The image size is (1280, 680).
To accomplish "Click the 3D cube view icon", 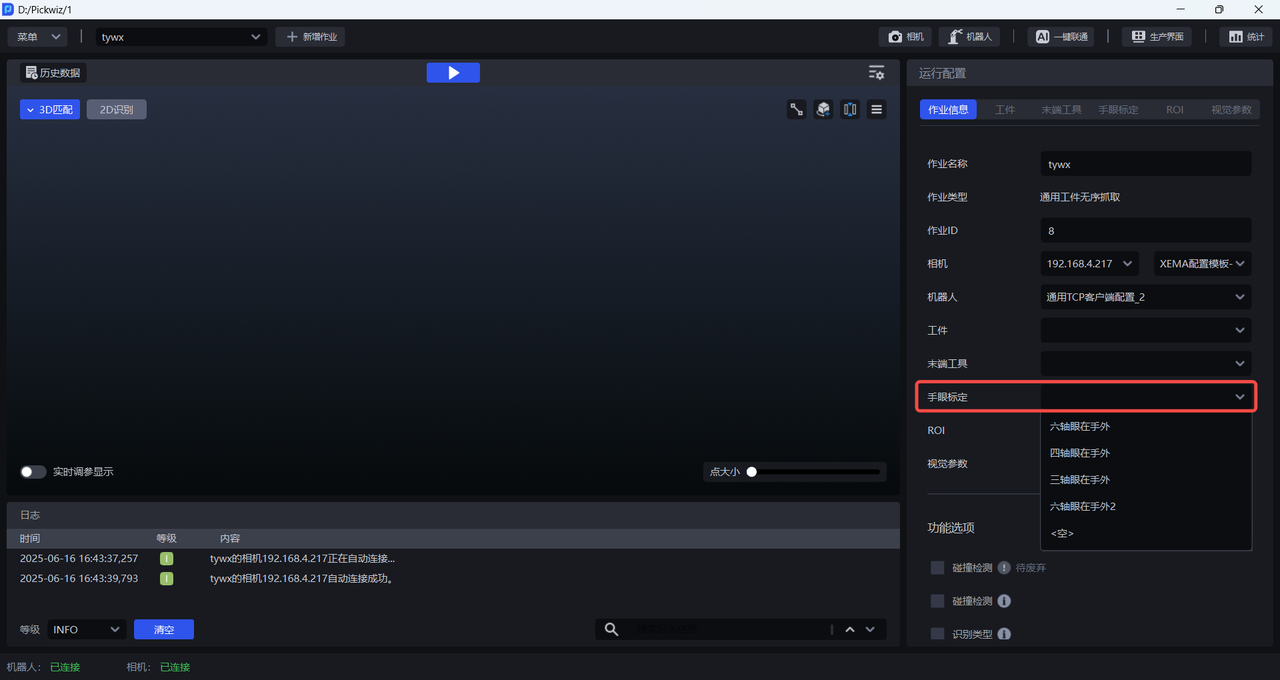I will [823, 110].
